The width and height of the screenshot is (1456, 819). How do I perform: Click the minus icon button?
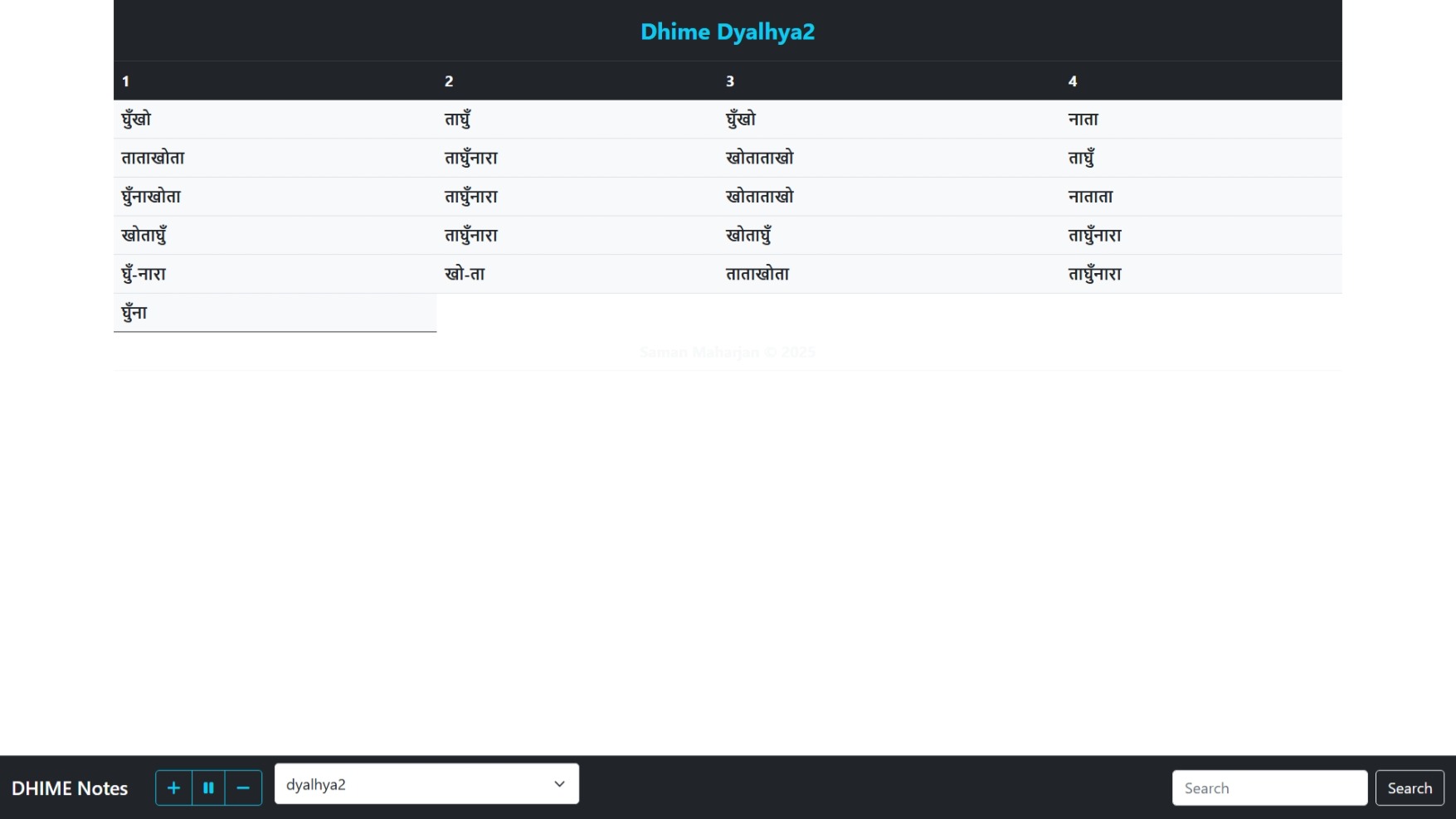tap(243, 787)
